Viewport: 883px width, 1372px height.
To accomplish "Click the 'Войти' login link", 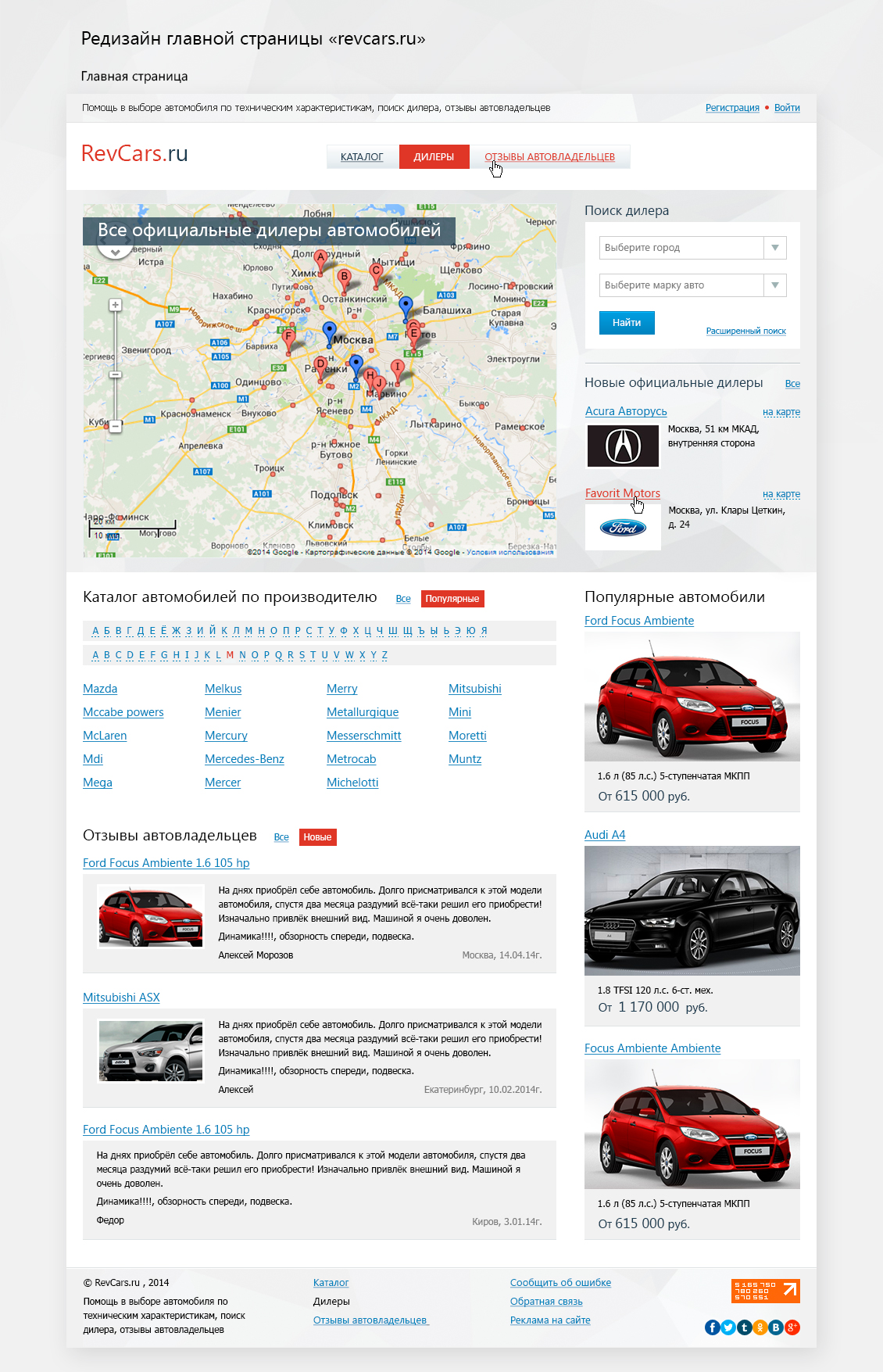I will click(787, 108).
